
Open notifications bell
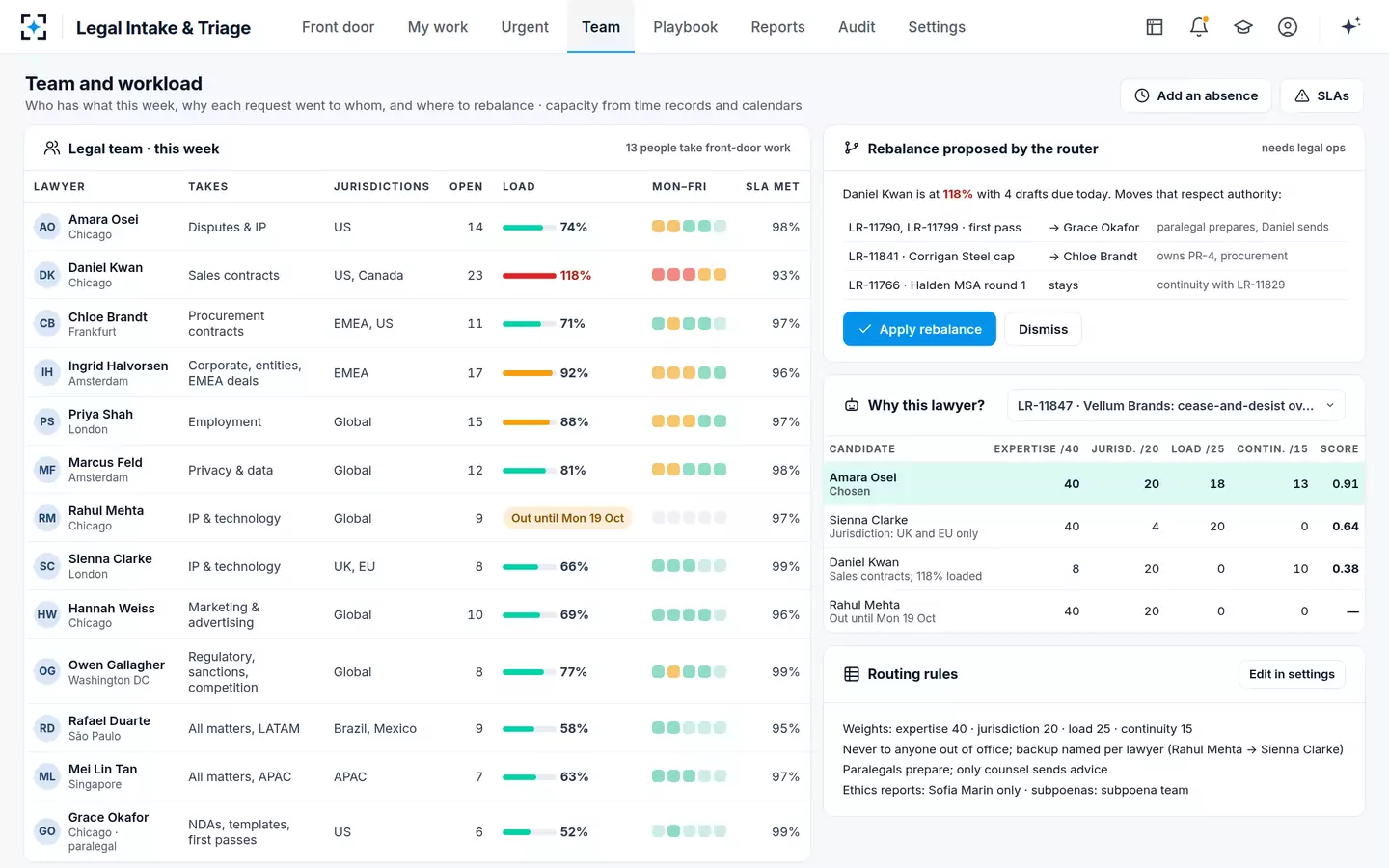[1199, 27]
